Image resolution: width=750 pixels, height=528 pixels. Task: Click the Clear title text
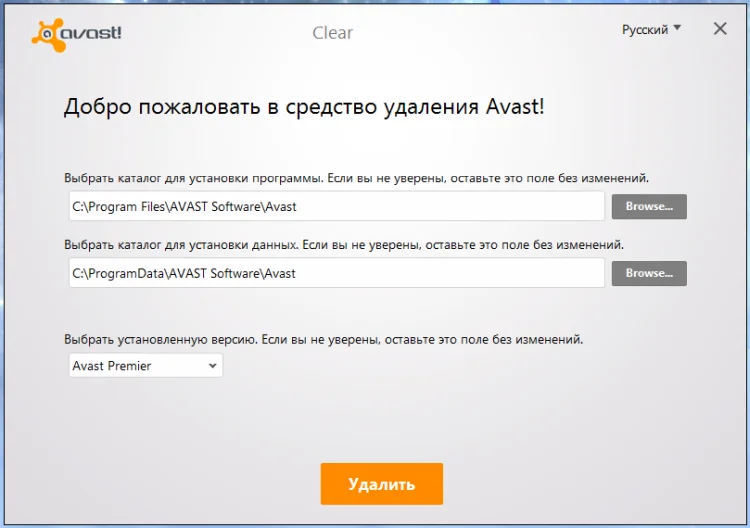[x=332, y=33]
